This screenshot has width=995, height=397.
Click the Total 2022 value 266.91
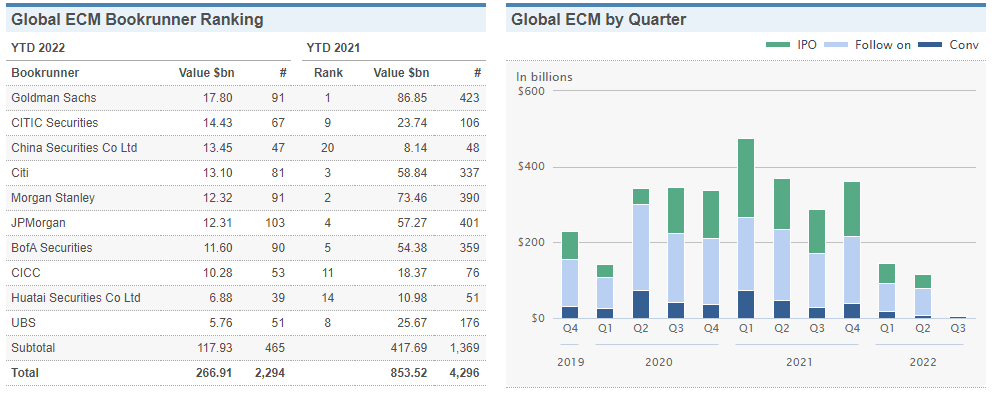click(214, 373)
